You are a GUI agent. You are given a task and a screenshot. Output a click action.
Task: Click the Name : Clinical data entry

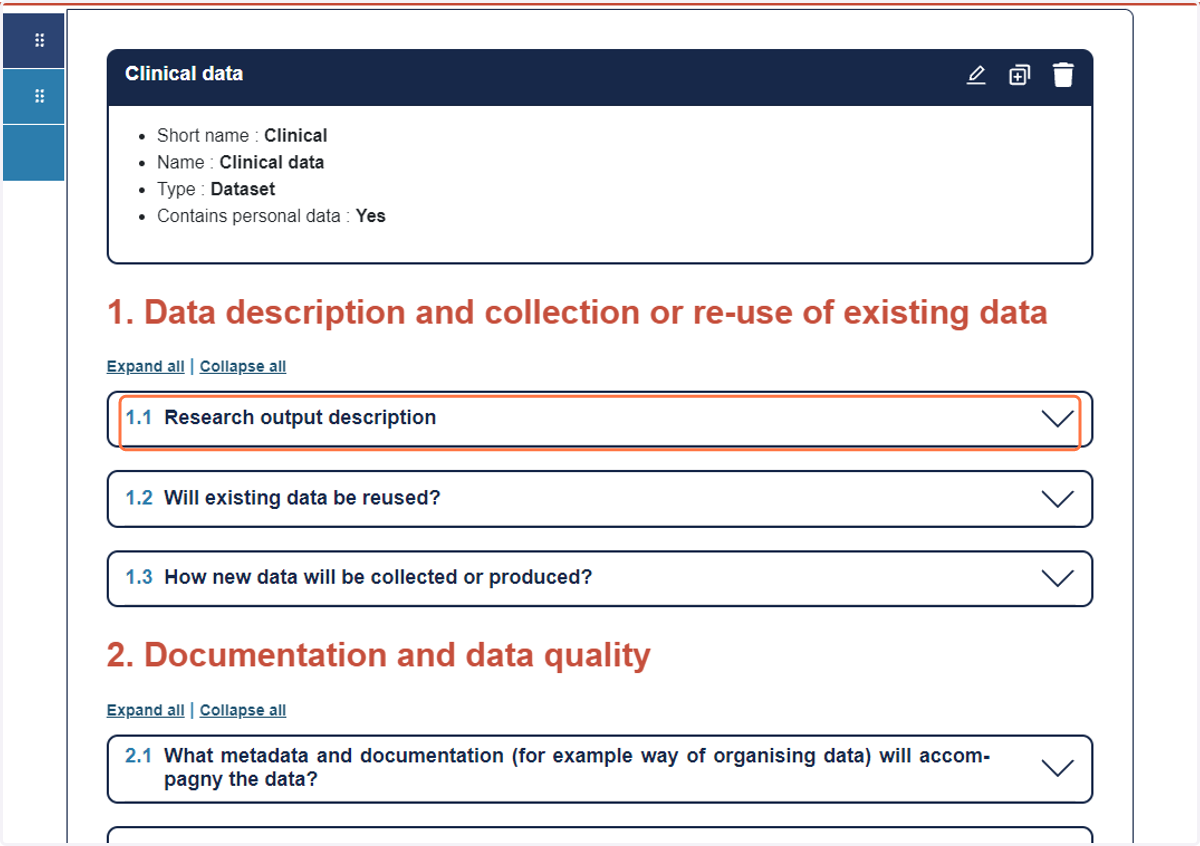(240, 162)
